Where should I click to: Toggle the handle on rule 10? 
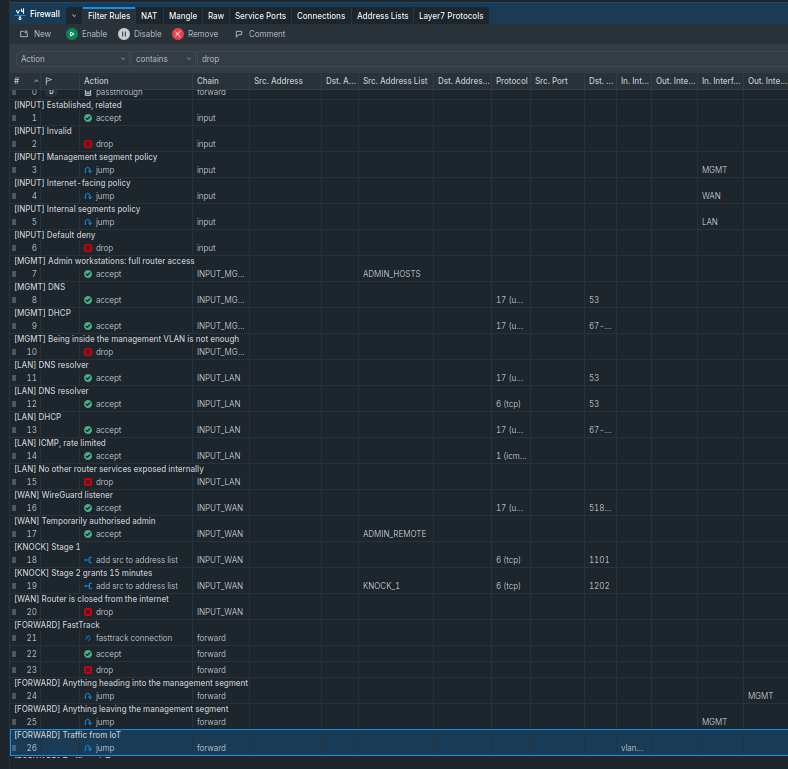tap(14, 352)
